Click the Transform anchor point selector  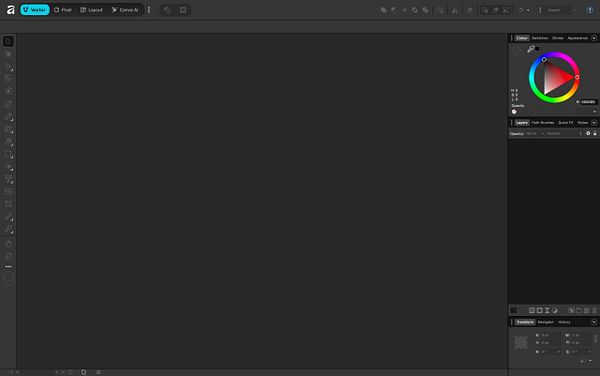[521, 342]
